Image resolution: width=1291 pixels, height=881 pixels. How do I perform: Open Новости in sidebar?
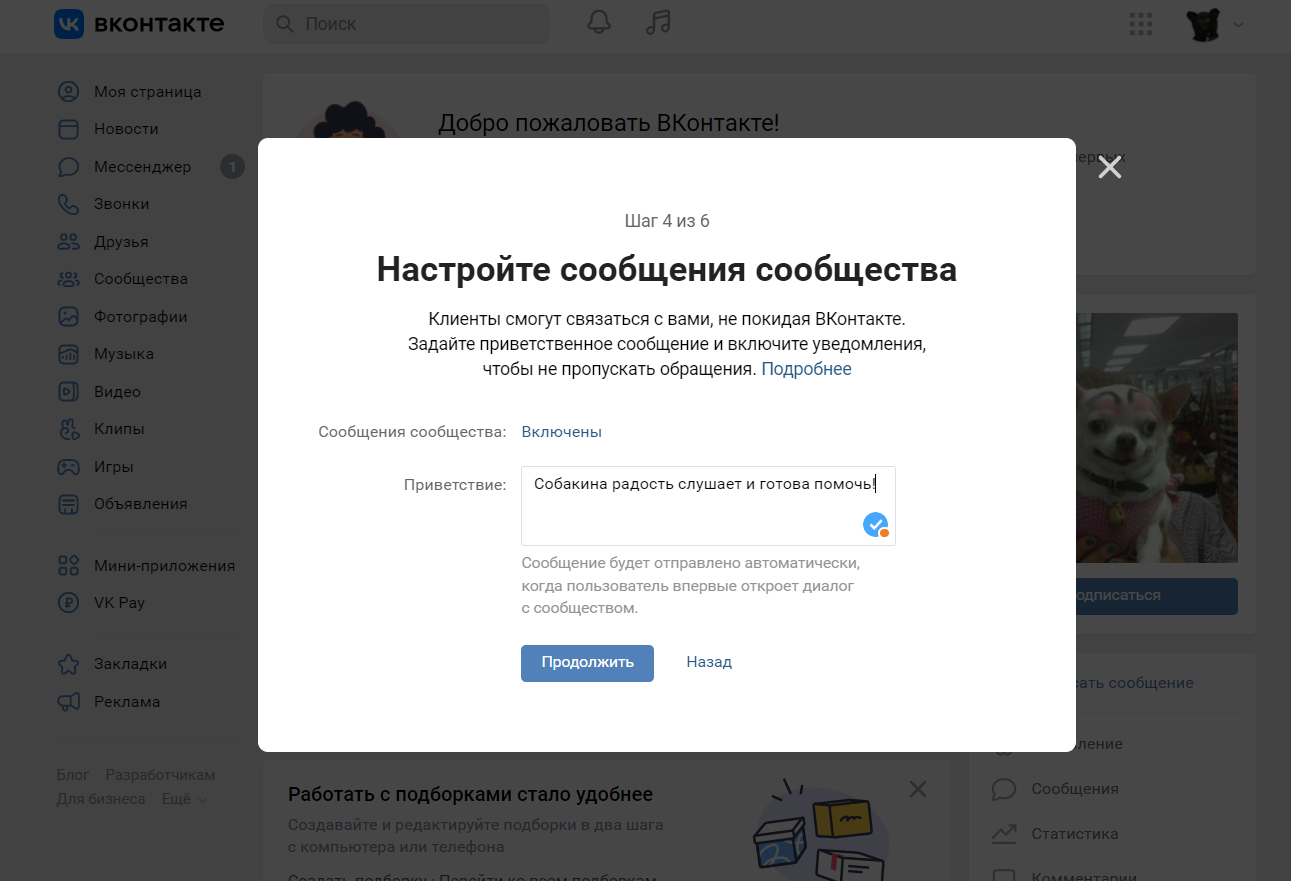click(x=126, y=129)
